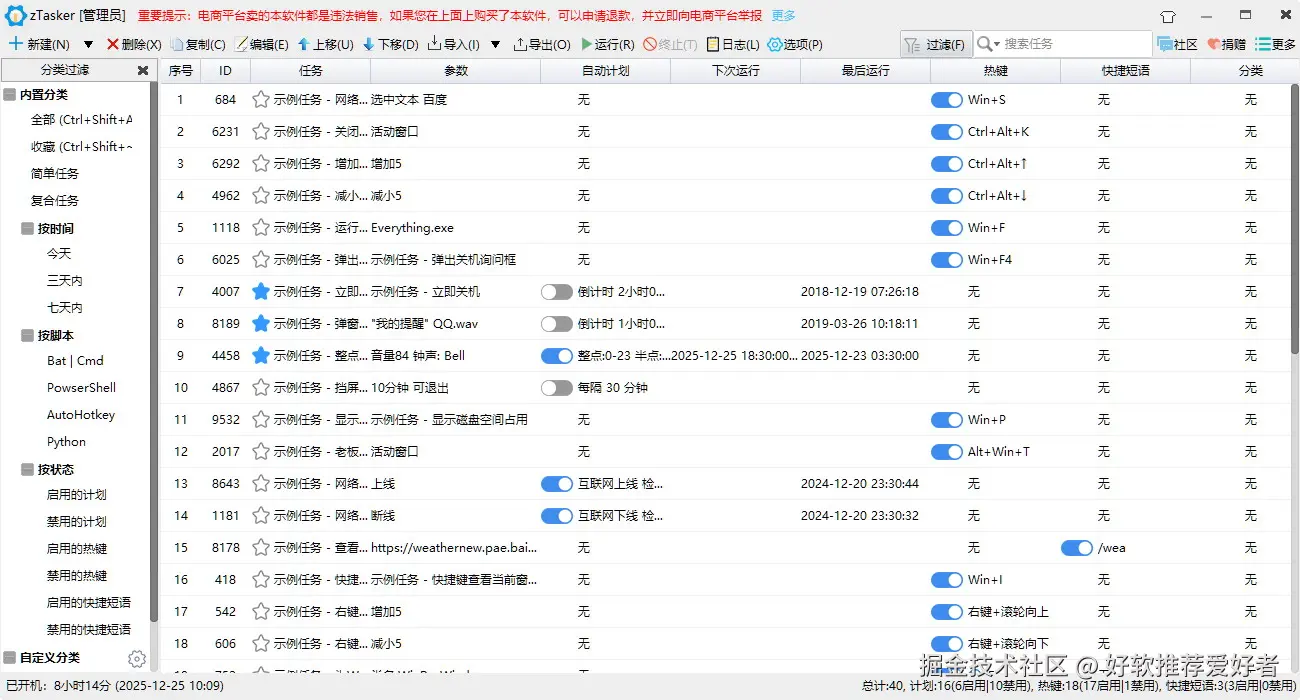1300x700 pixels.
Task: Disable the /wea quick phrase toggle
Action: click(1077, 548)
